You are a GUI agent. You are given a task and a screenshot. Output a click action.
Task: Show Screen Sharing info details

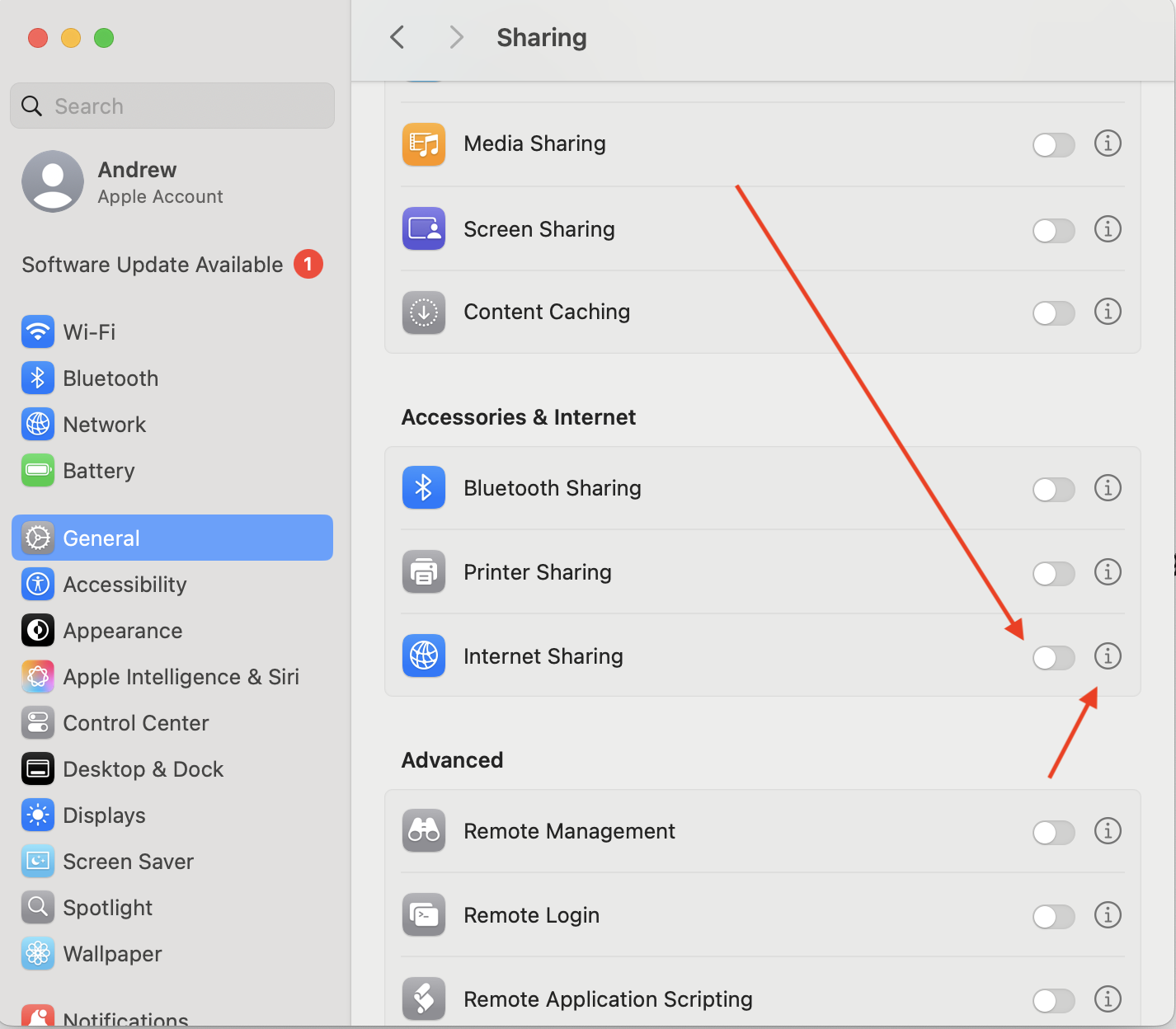(x=1107, y=228)
